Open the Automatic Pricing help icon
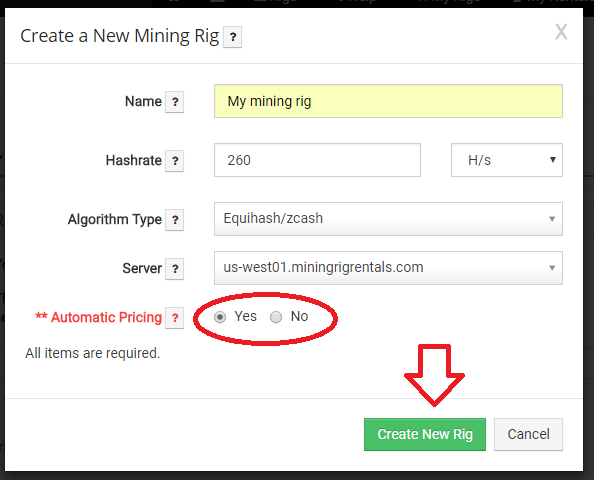 pos(175,318)
